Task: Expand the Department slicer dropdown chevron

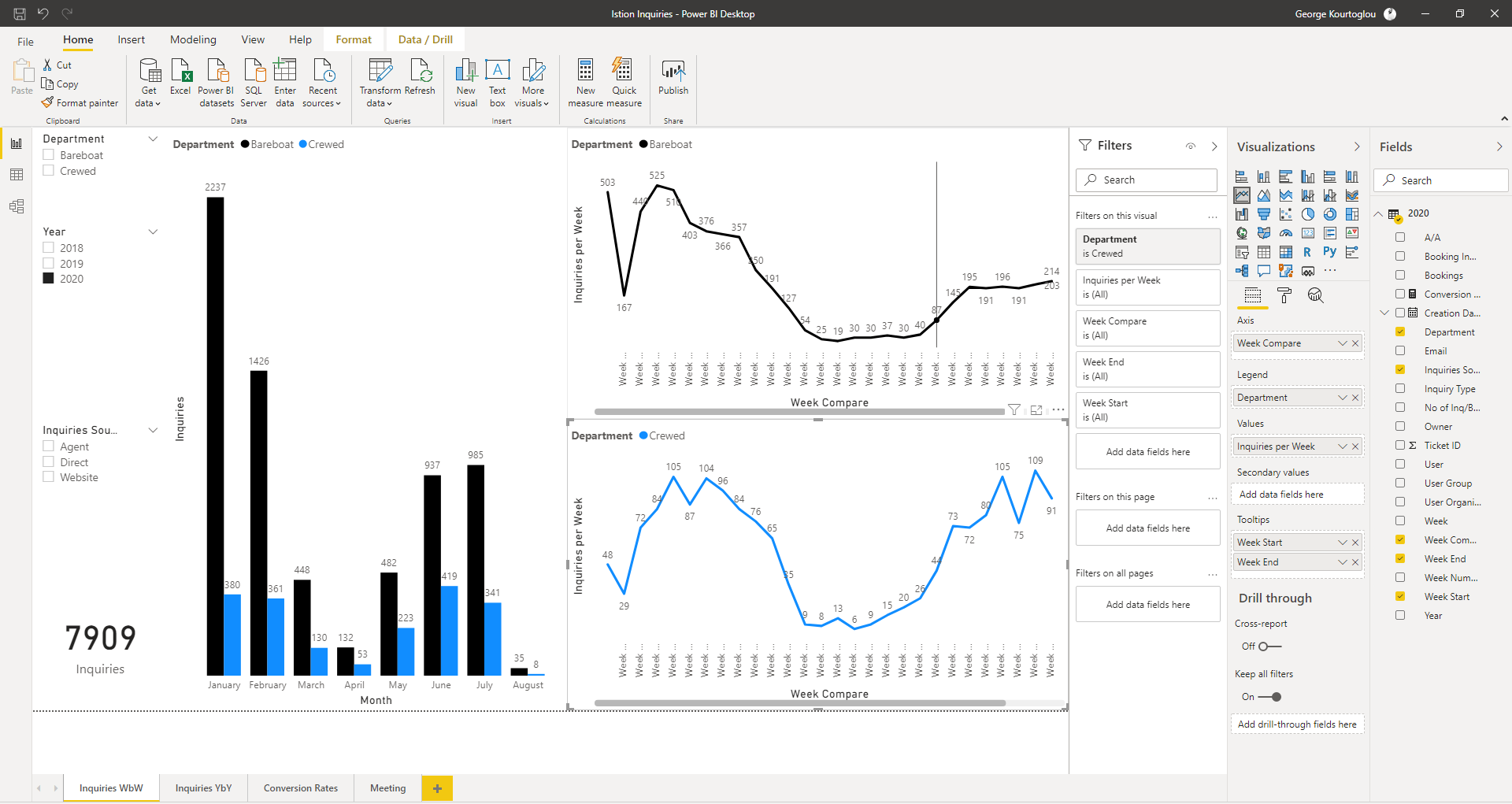Action: click(x=154, y=139)
